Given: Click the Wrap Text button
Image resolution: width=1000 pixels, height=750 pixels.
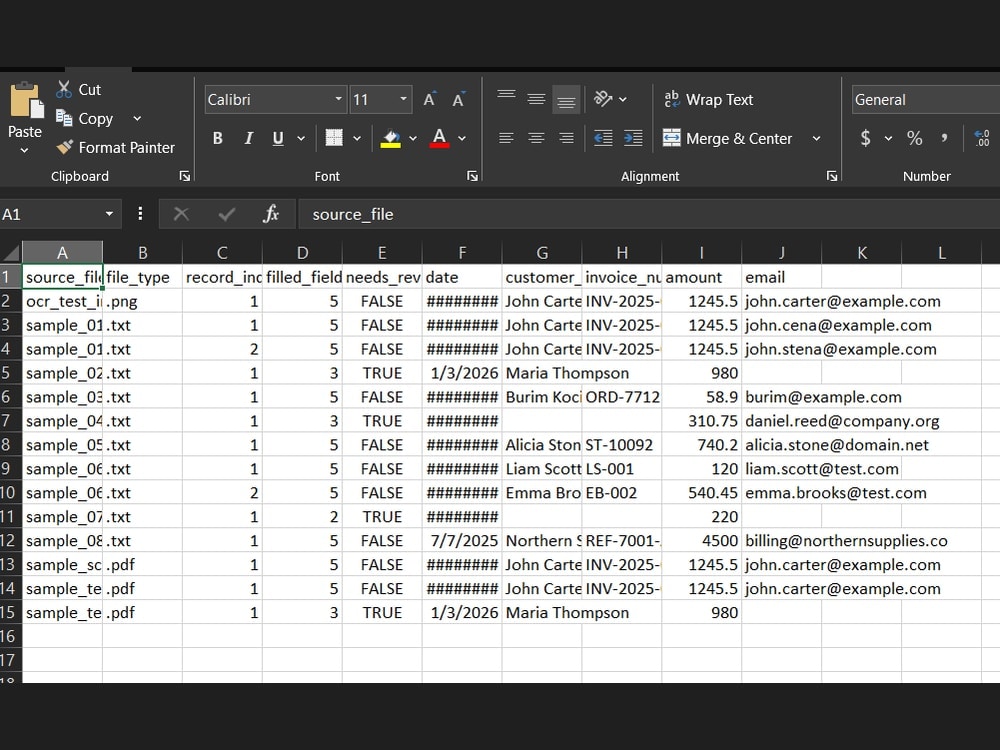Looking at the screenshot, I should tap(708, 99).
